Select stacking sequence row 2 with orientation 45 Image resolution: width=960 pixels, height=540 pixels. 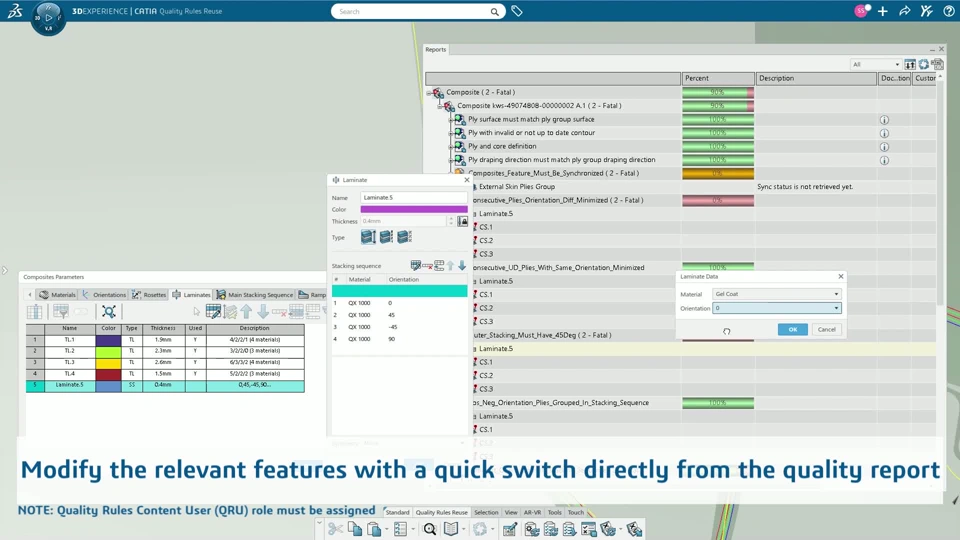399,315
